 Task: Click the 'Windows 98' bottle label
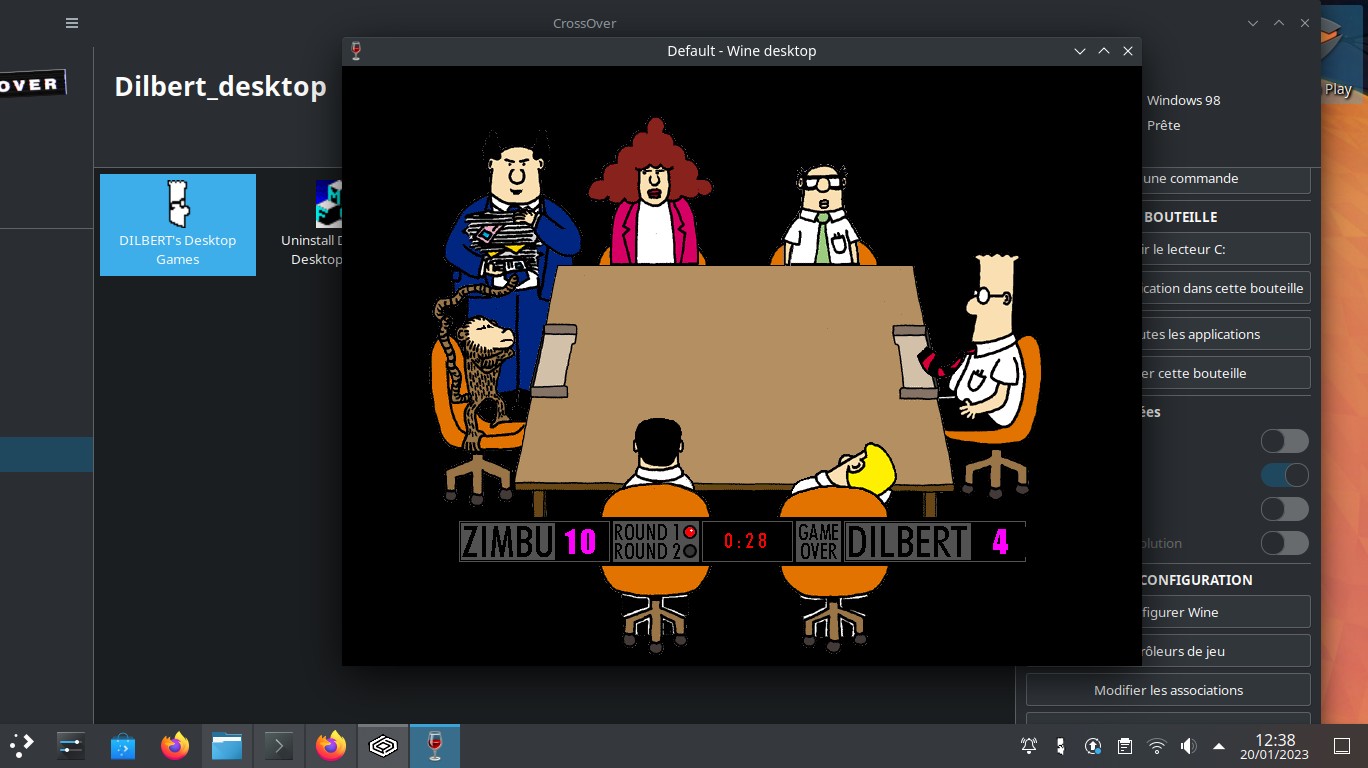point(1183,100)
